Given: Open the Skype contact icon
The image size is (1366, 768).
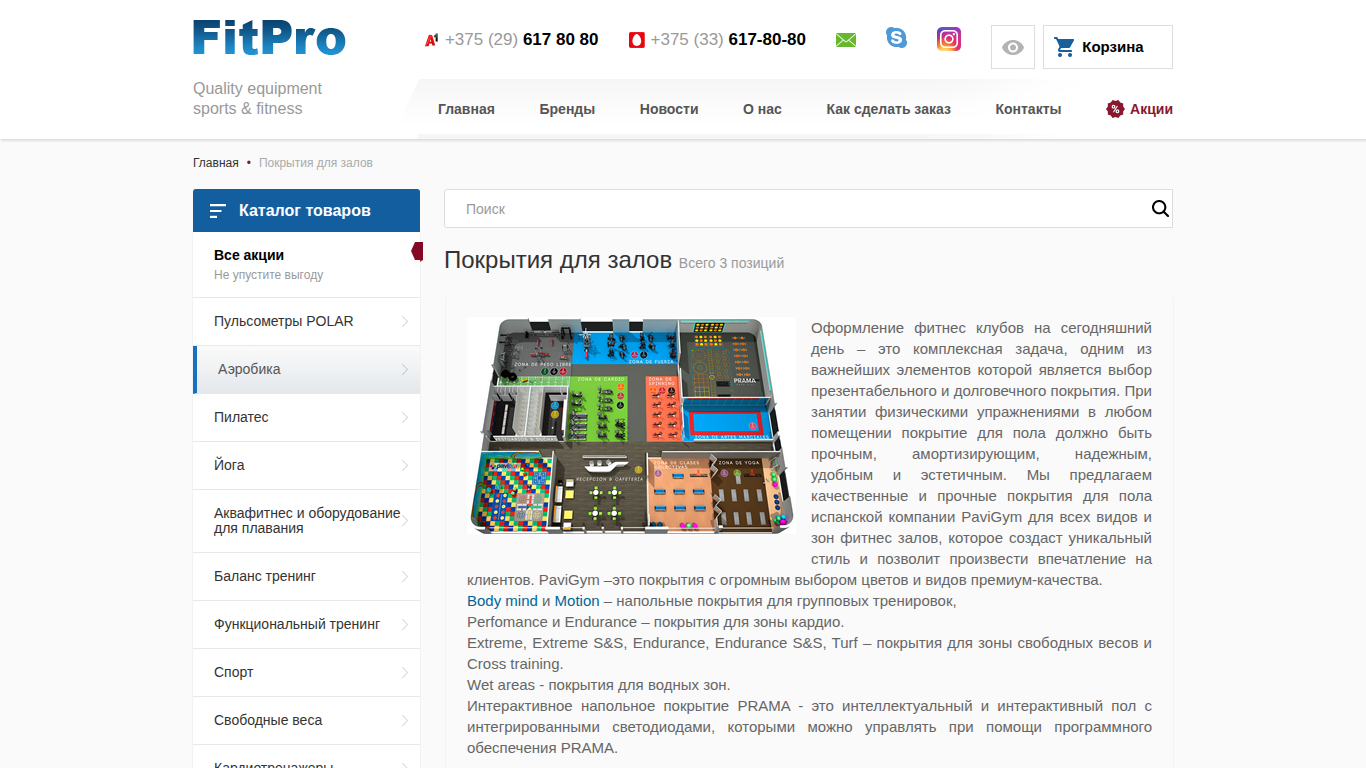Looking at the screenshot, I should pyautogui.click(x=896, y=38).
